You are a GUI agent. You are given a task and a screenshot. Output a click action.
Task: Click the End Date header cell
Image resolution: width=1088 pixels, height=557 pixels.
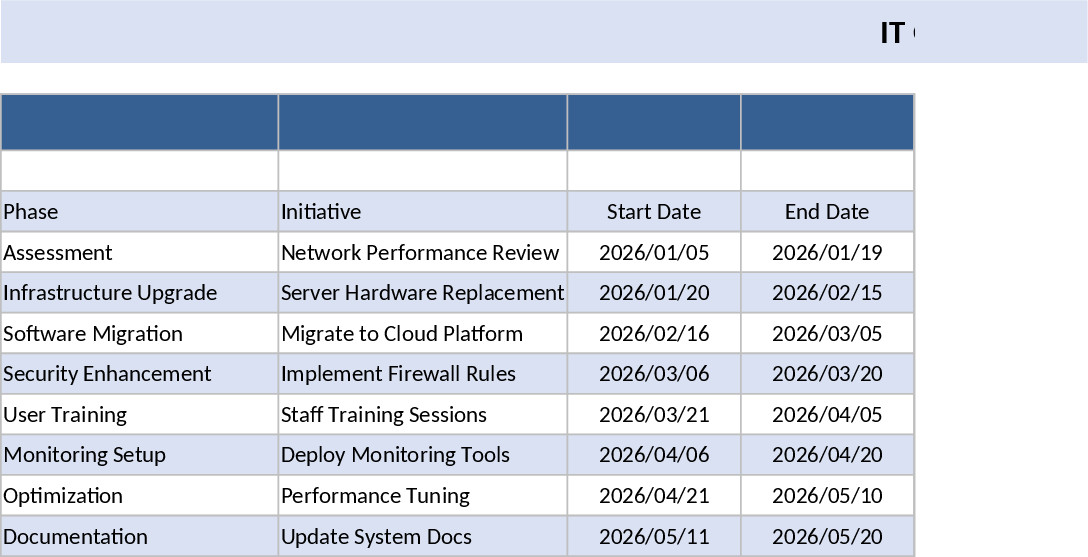click(827, 212)
